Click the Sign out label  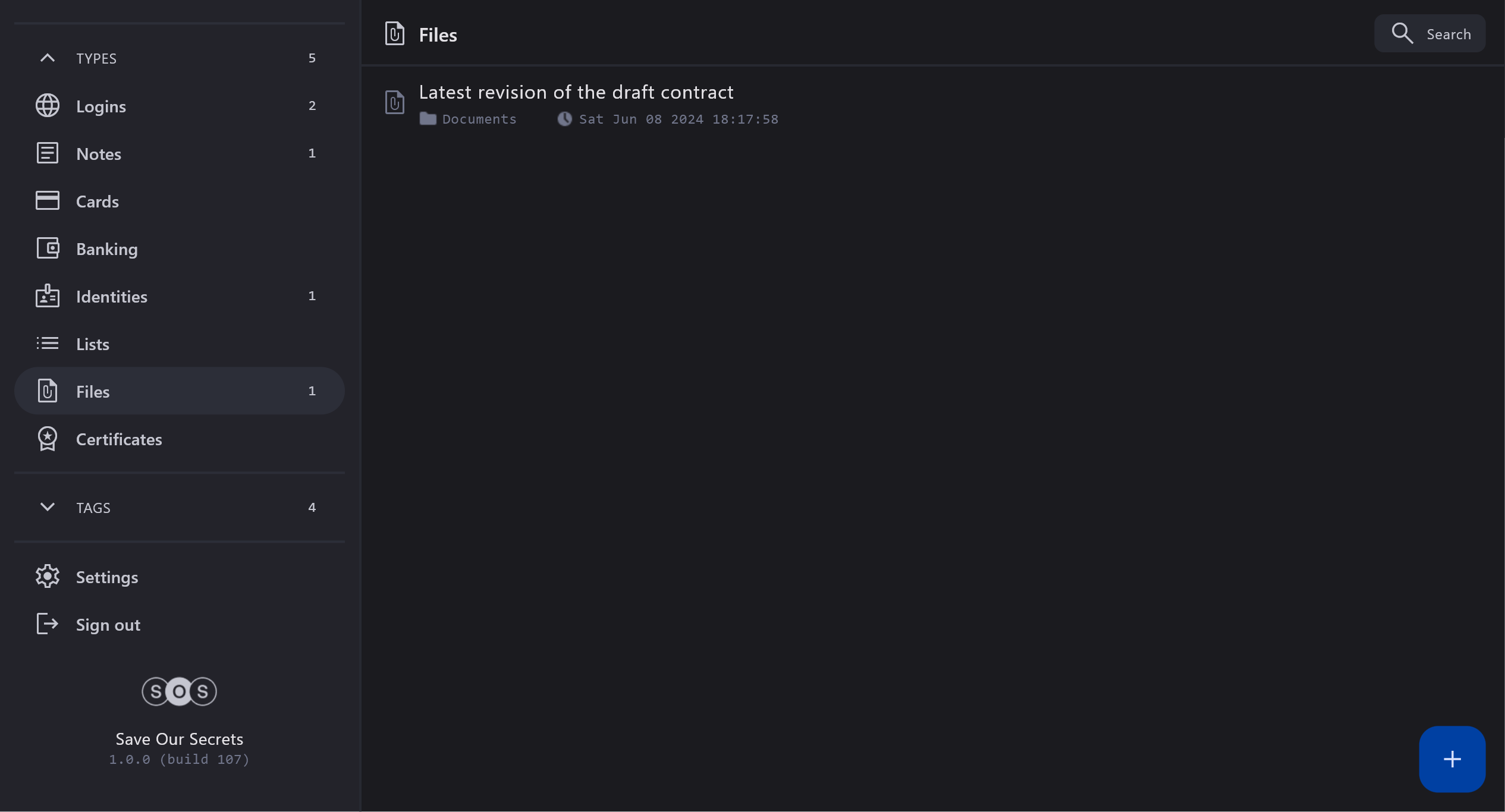(108, 625)
